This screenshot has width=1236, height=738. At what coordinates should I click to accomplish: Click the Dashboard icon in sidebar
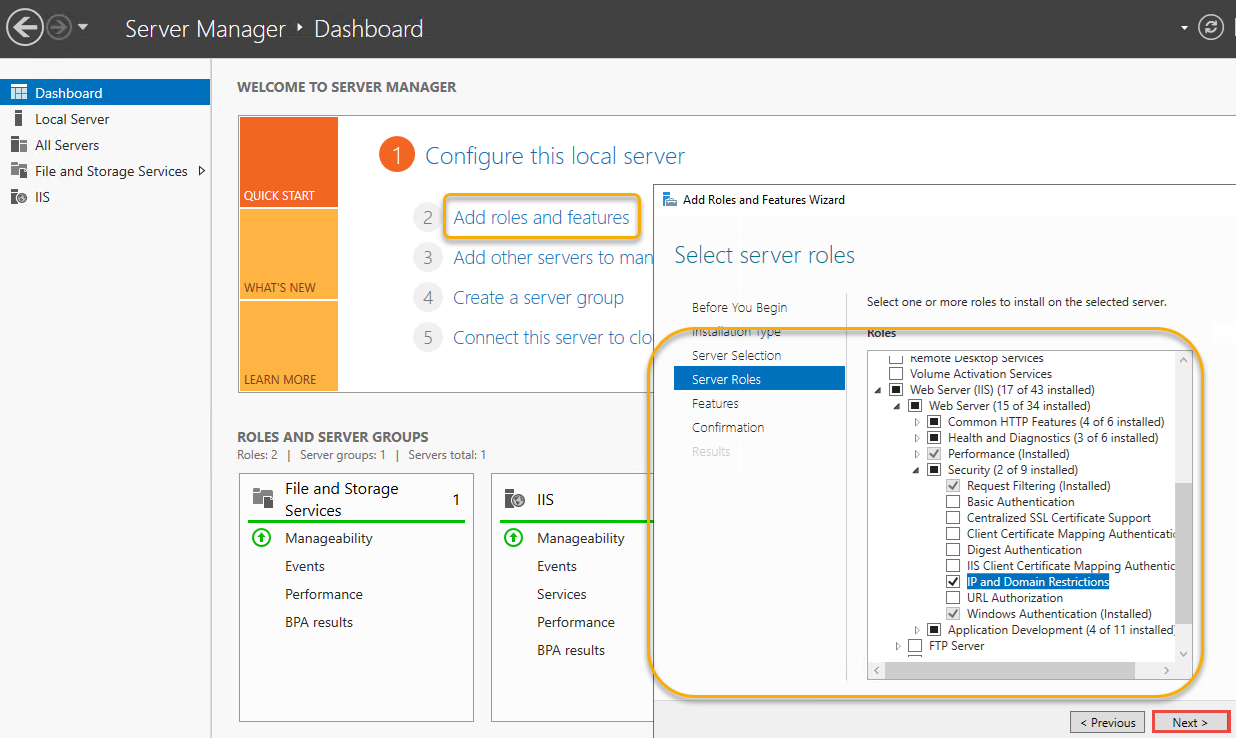18,93
